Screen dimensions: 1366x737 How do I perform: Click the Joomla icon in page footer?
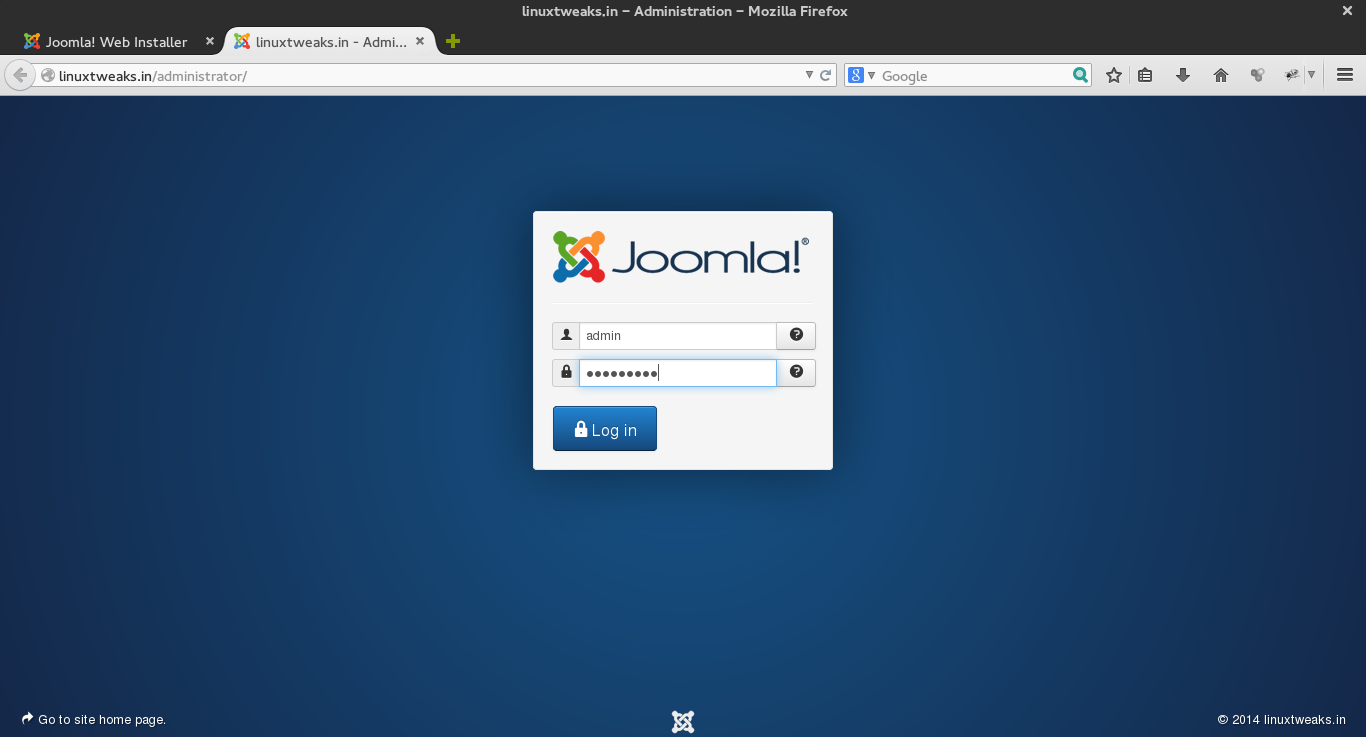point(683,721)
